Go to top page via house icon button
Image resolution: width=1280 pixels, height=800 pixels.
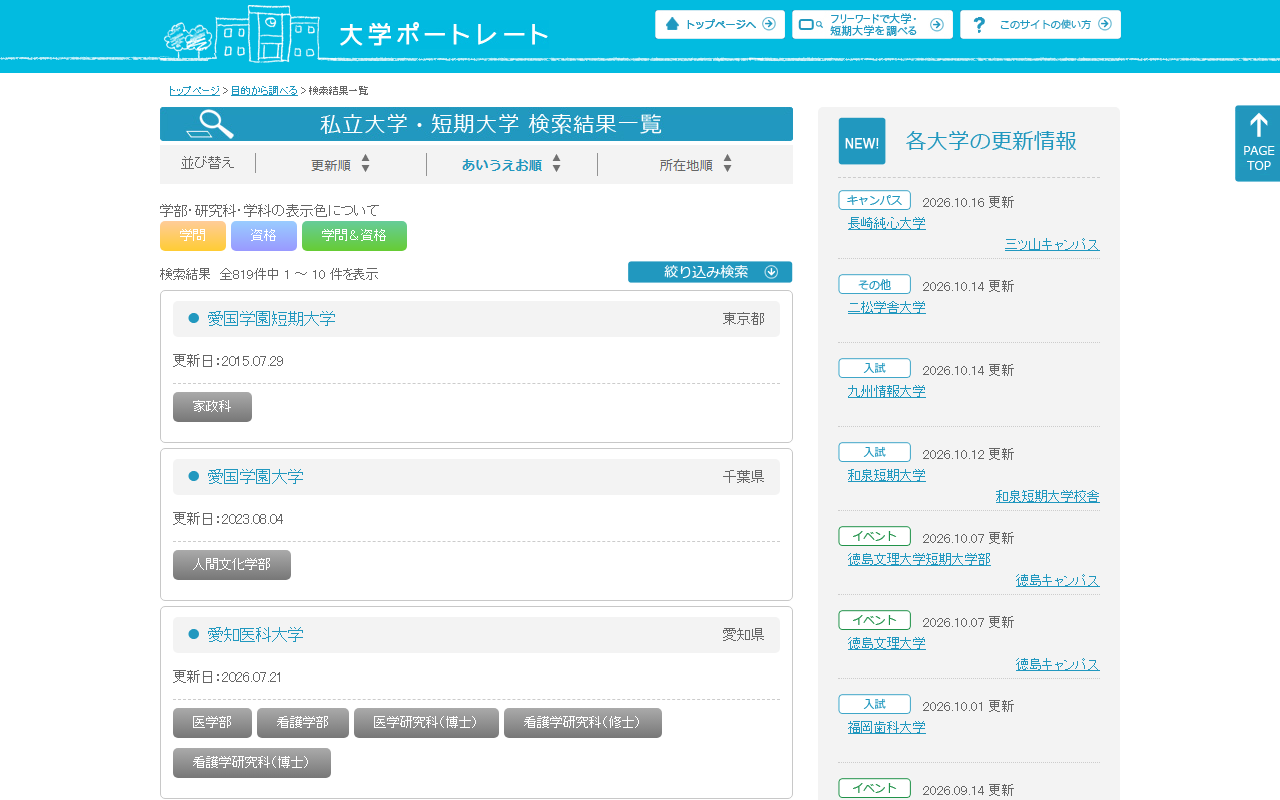click(720, 24)
